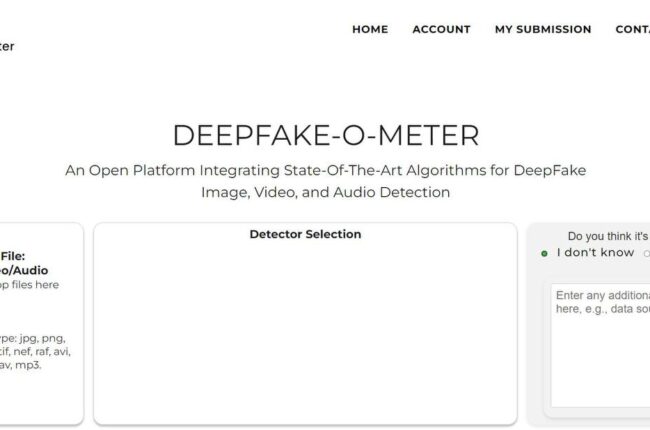Open MY SUBMISSION in the navigation bar
This screenshot has height=430, width=650.
pos(543,30)
